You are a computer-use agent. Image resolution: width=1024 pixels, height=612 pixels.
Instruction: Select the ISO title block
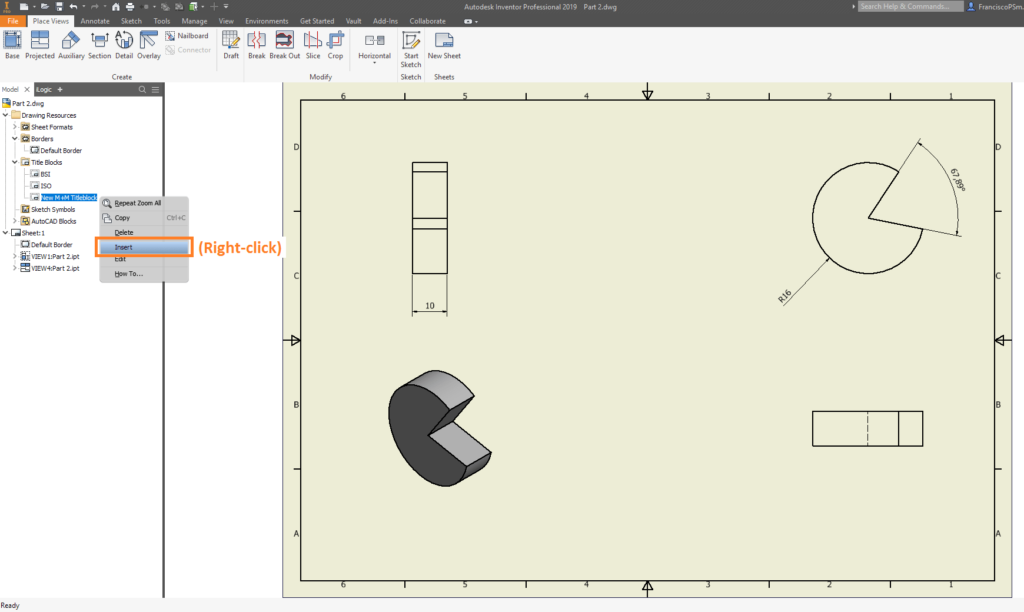[46, 185]
